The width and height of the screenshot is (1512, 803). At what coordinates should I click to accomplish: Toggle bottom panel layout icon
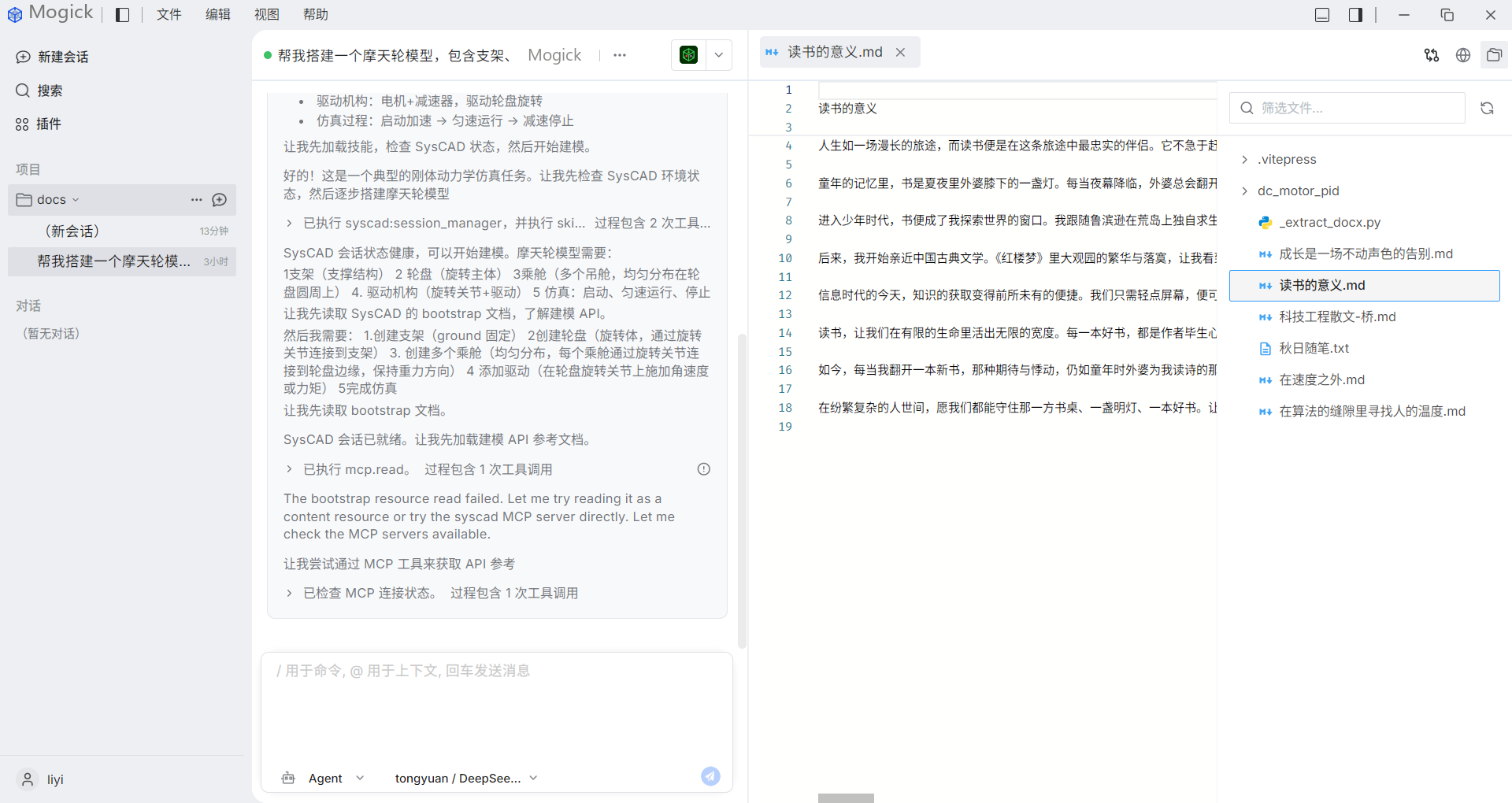click(x=1322, y=15)
